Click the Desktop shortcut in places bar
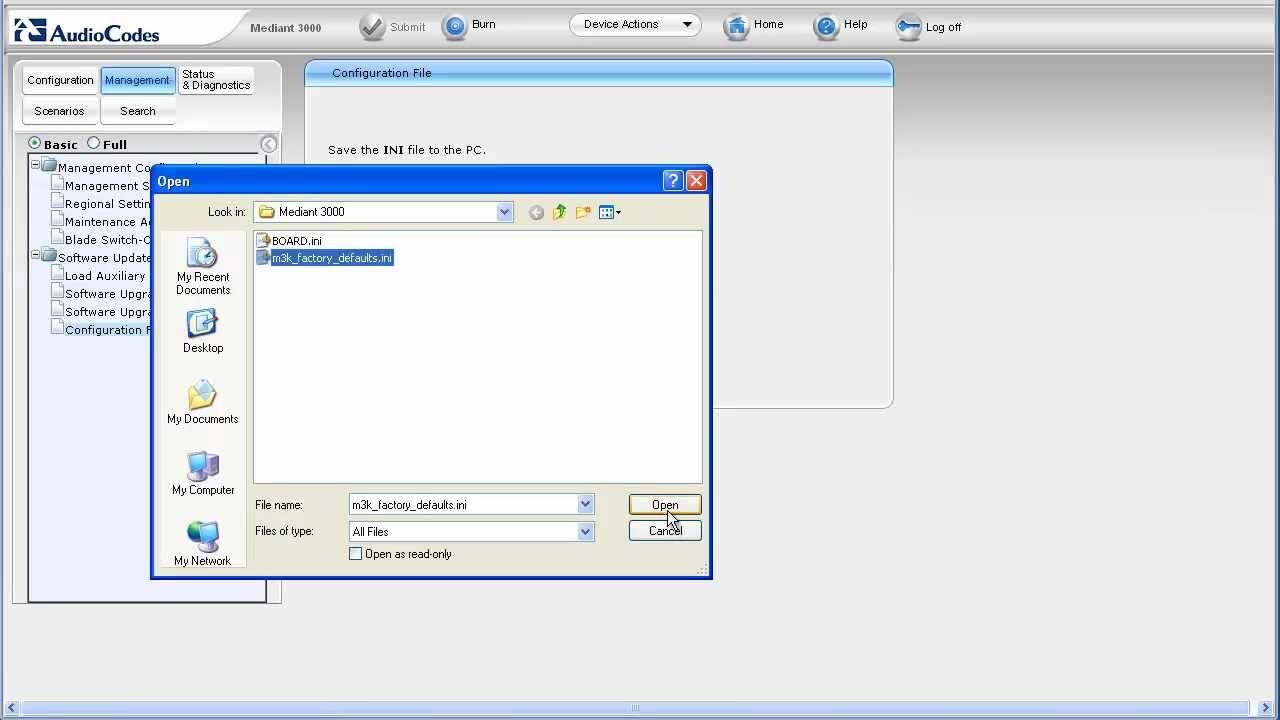 (x=203, y=331)
